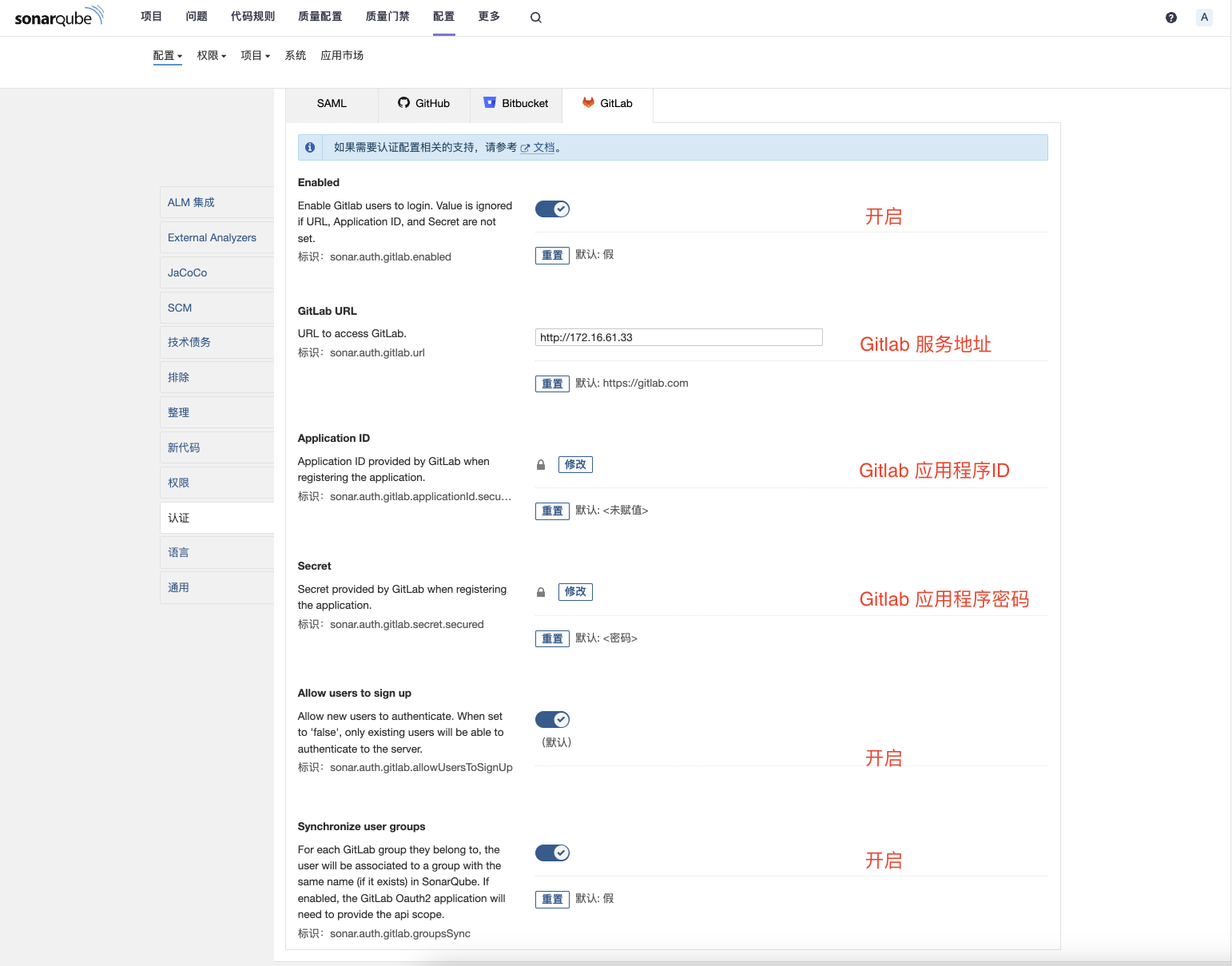This screenshot has height=966, width=1232.
Task: Go to 系统 submenu item
Action: point(296,56)
